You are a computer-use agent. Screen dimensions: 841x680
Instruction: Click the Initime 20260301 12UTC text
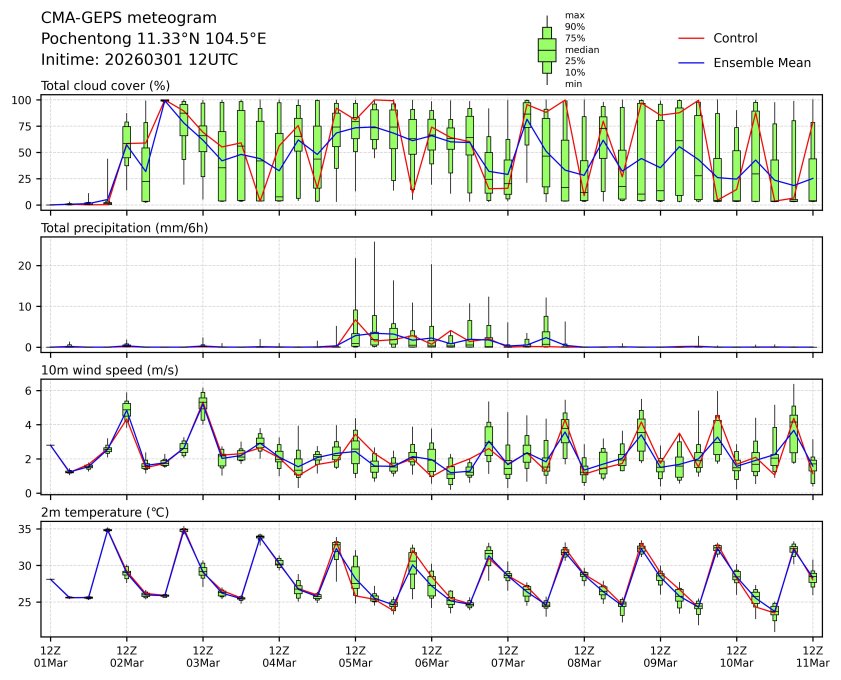coord(139,59)
